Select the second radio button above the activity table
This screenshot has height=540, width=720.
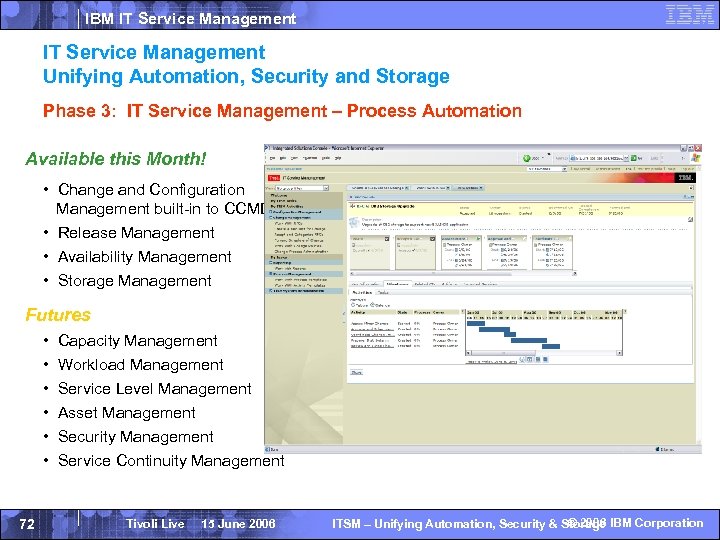coord(372,305)
